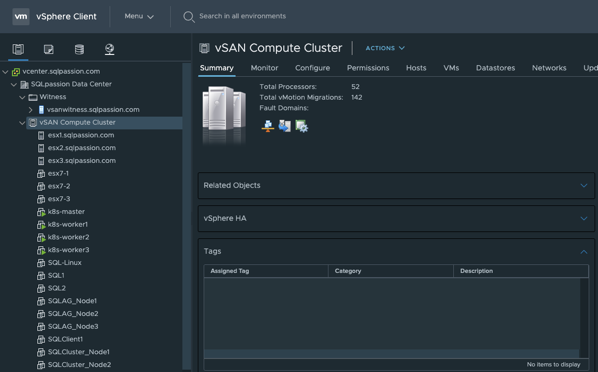598x372 pixels.
Task: Select the k8s-worker2 virtual machine
Action: [x=68, y=237]
